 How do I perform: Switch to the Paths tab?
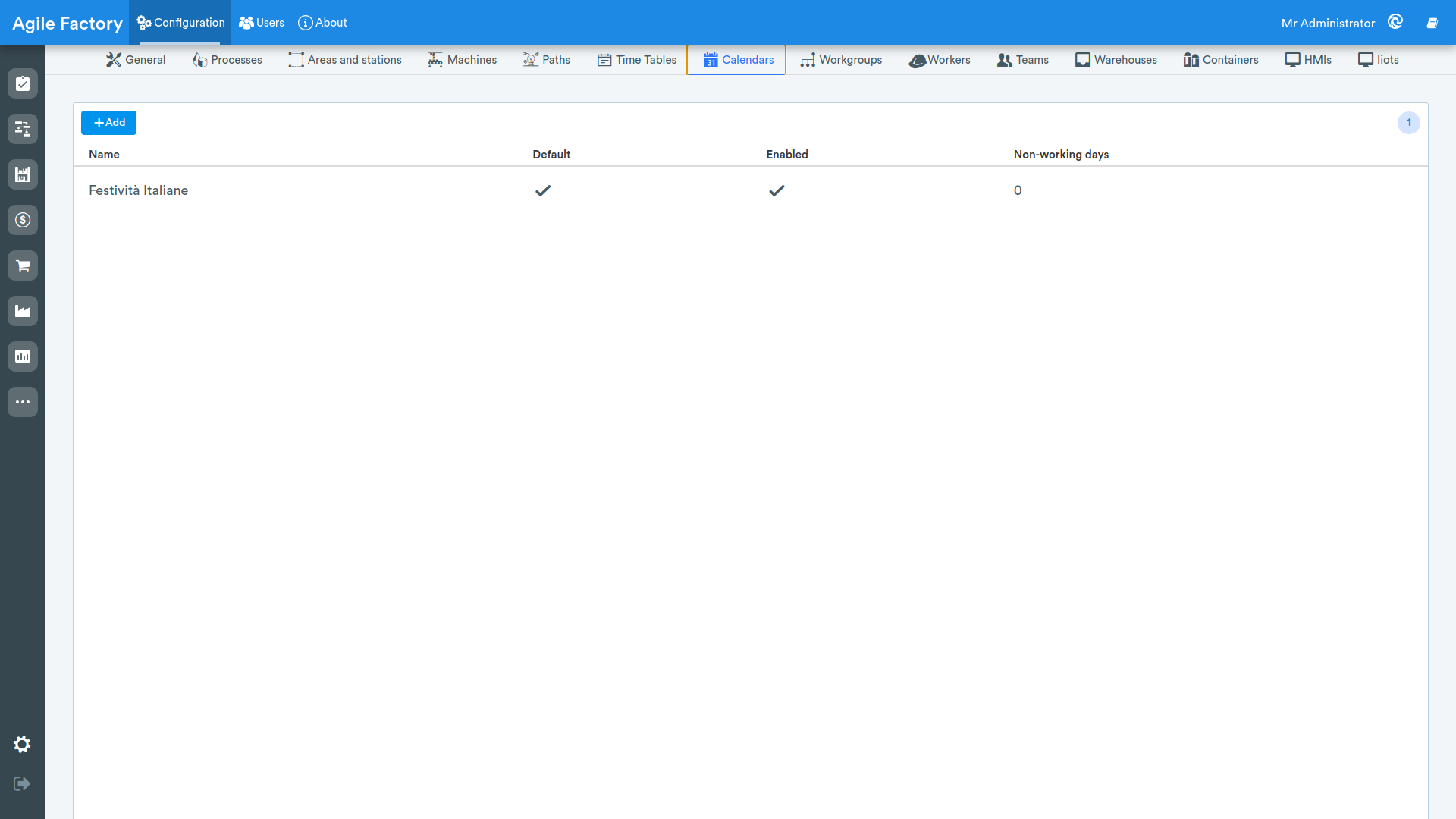coord(547,60)
